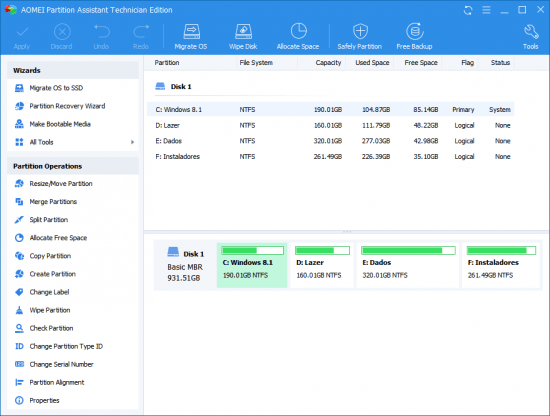550x416 pixels.
Task: Select the E: Dados row in list
Action: (330, 141)
